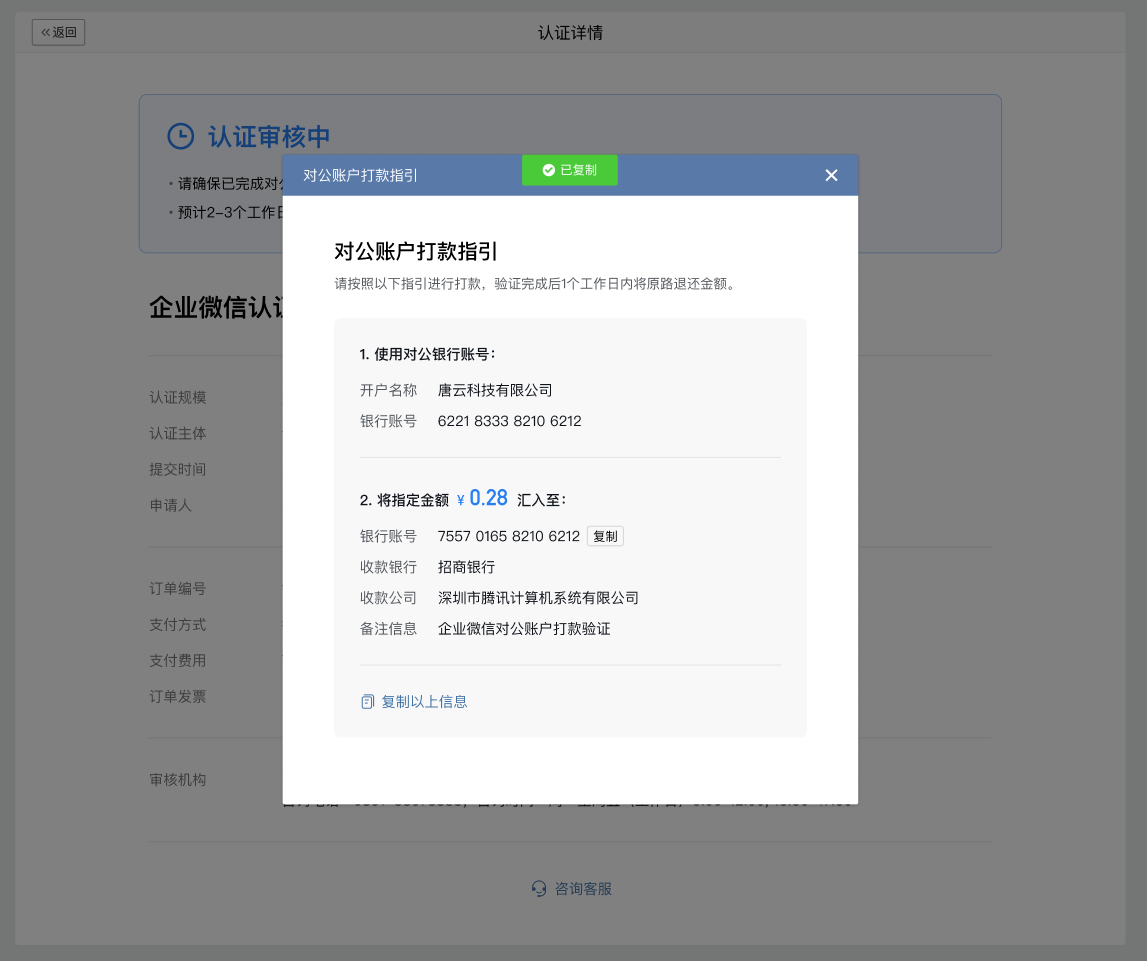The width and height of the screenshot is (1147, 961).
Task: Select the account number 7557 0165 8210 6212
Action: [x=508, y=536]
